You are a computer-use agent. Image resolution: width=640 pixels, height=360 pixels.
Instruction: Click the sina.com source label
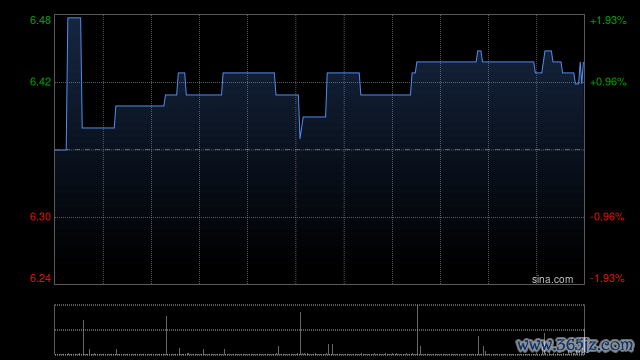tap(552, 280)
